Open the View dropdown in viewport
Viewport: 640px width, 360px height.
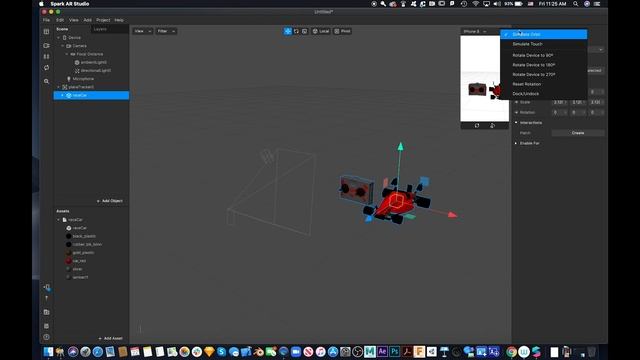point(142,31)
